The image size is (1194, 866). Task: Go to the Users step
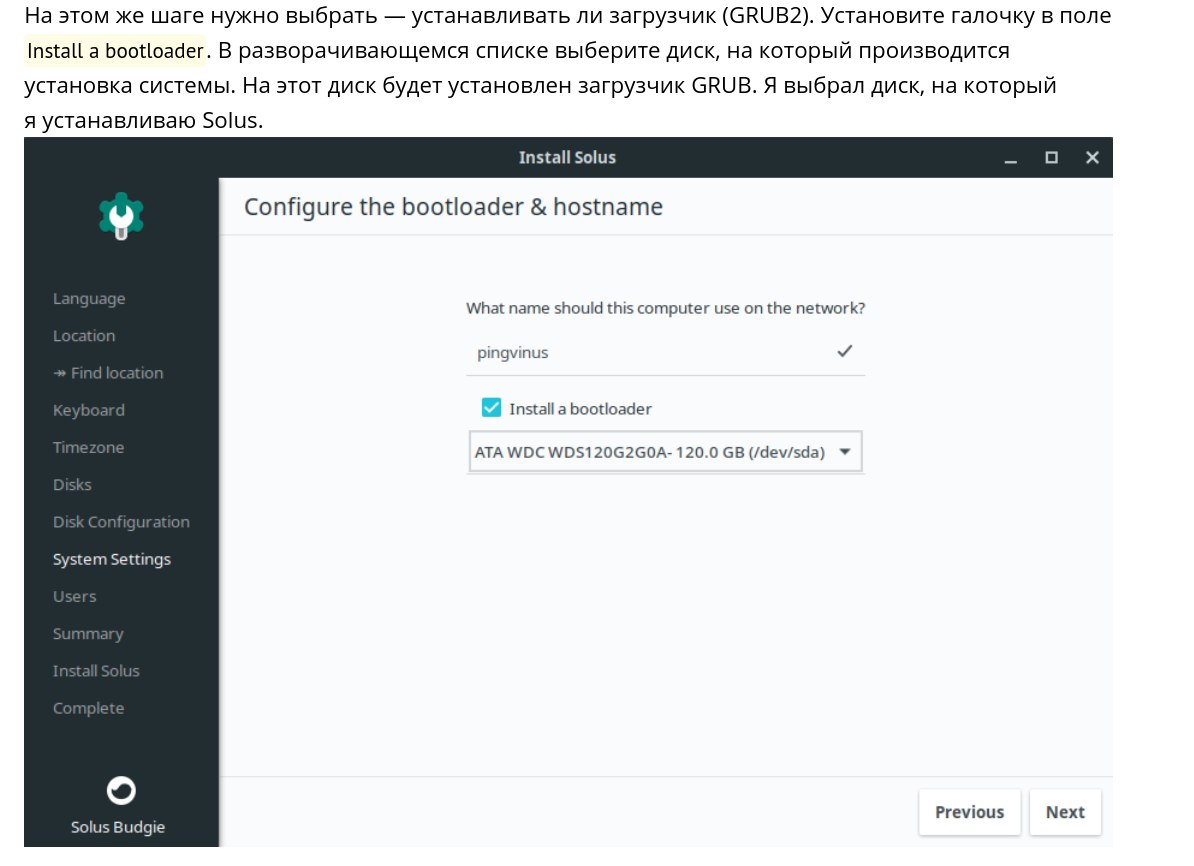click(75, 596)
